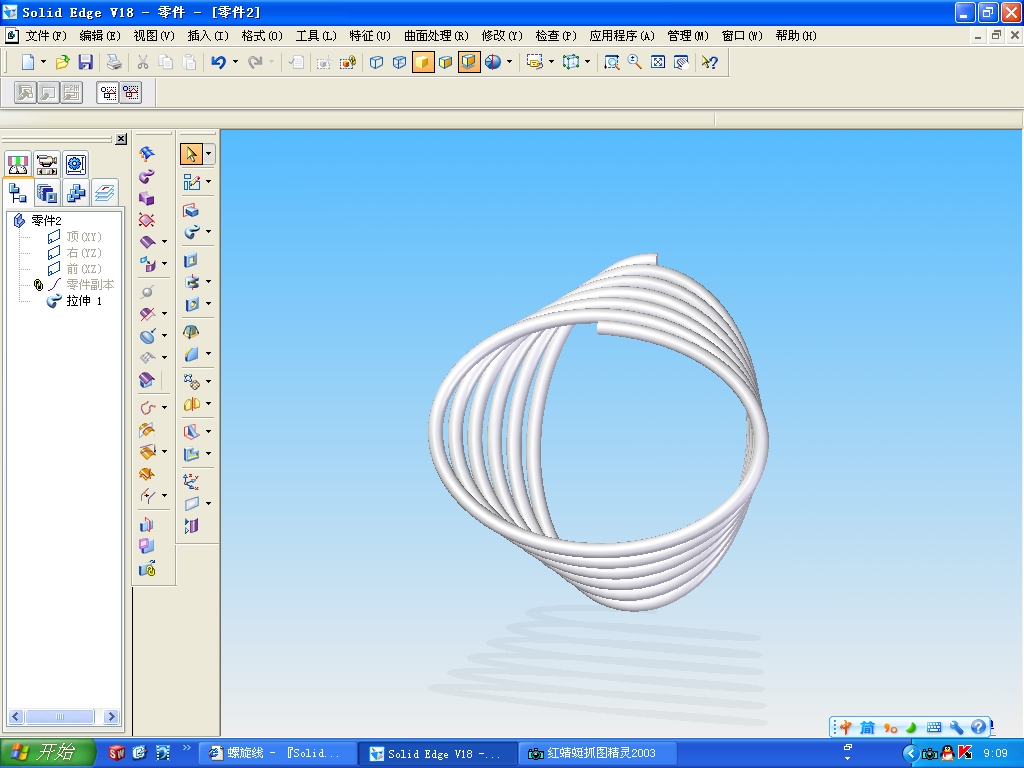
Task: Switch to the Layers tab in EdgeBar
Action: 104,193
